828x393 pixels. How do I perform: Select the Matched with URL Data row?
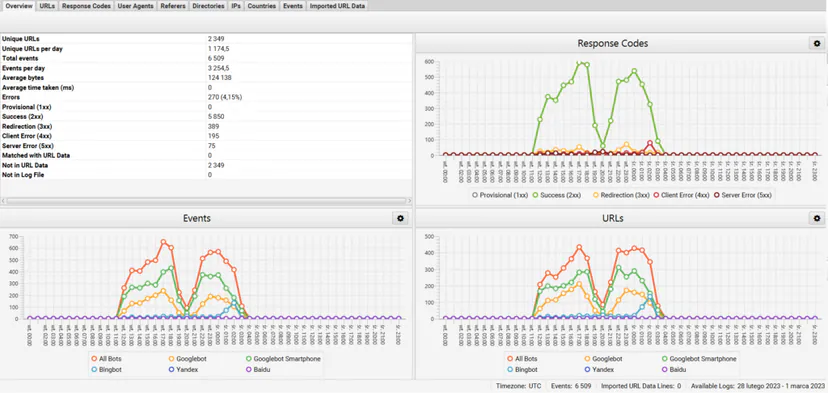click(x=206, y=155)
